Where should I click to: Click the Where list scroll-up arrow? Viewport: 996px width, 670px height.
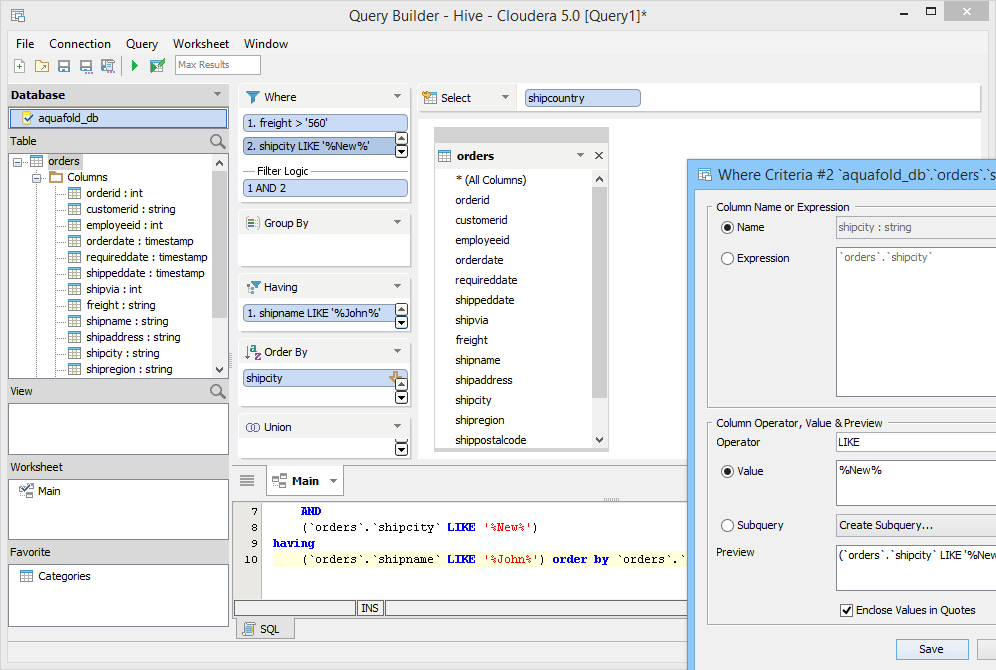[x=401, y=139]
